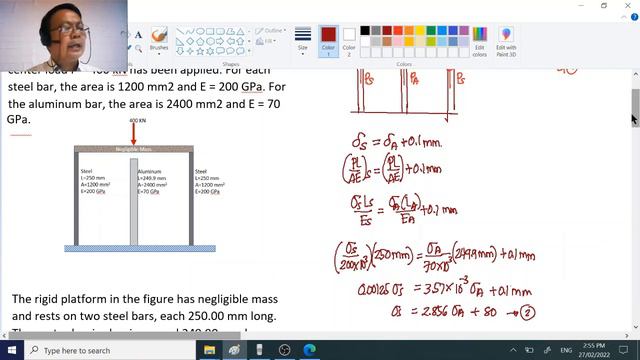Select the Magnifier tool
Viewport: 640px width, 360px height.
(139, 49)
